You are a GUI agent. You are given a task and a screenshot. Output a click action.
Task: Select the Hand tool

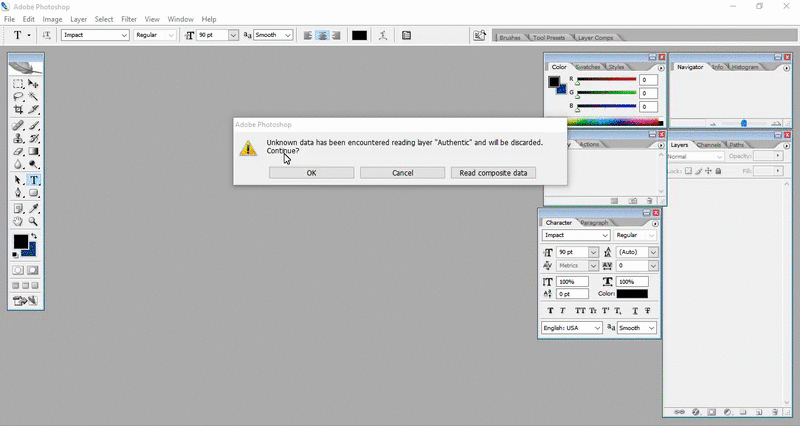[18, 221]
